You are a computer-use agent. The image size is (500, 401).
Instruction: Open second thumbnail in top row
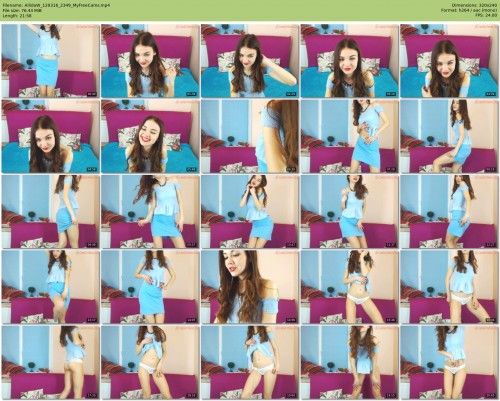pyautogui.click(x=150, y=61)
